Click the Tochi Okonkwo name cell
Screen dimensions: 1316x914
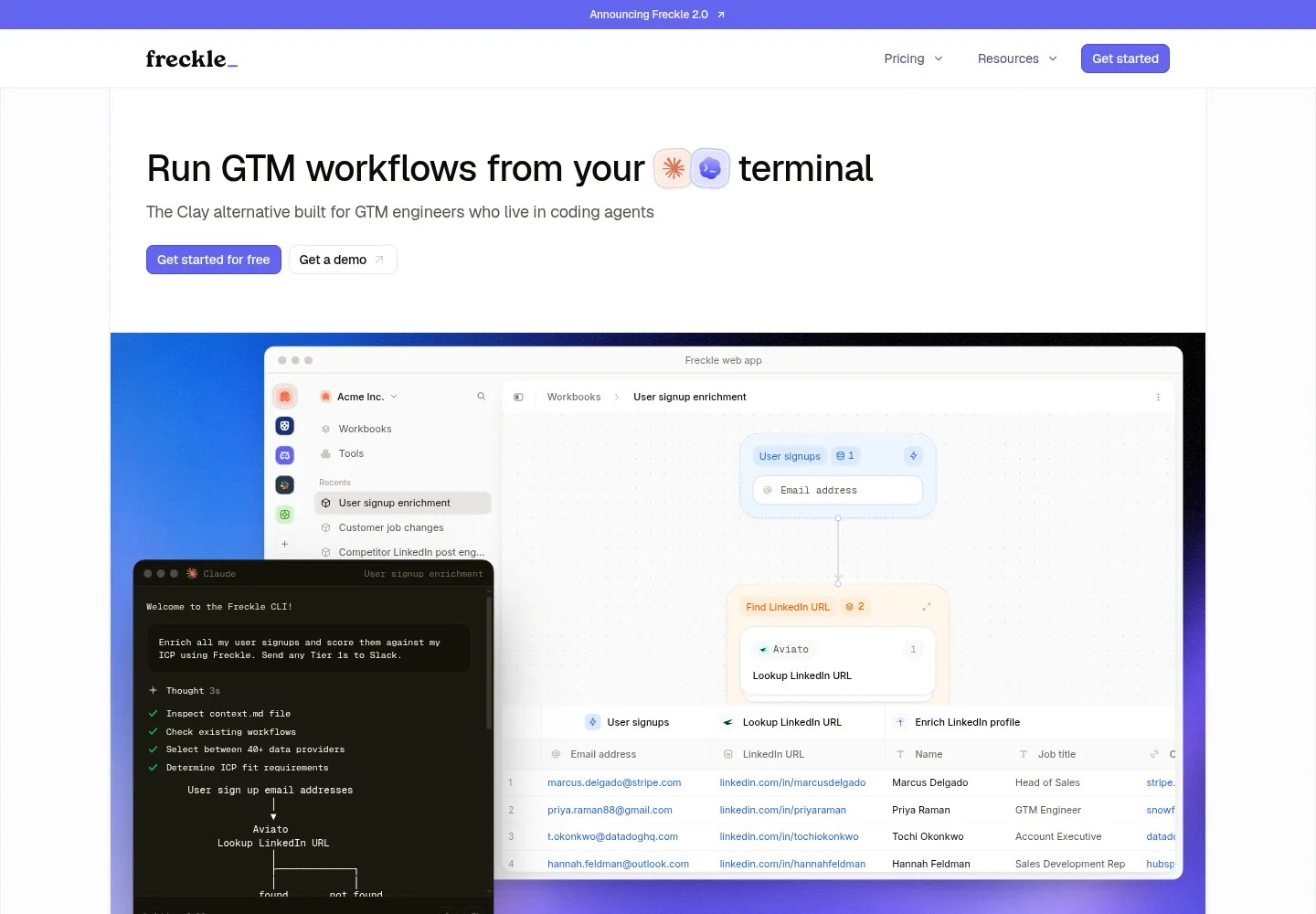(x=928, y=836)
